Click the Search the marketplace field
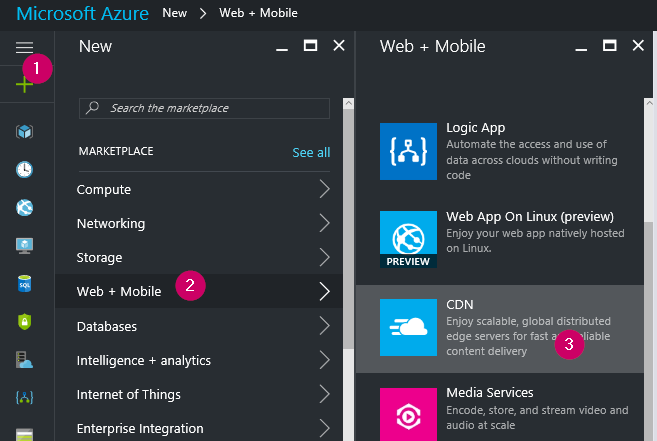This screenshot has height=441, width=657. (205, 108)
